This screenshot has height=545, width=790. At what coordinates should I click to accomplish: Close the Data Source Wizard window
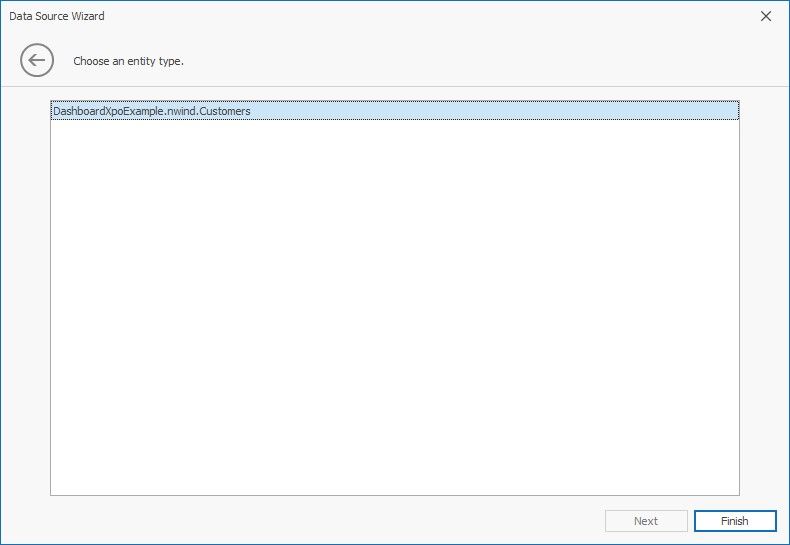tap(766, 16)
